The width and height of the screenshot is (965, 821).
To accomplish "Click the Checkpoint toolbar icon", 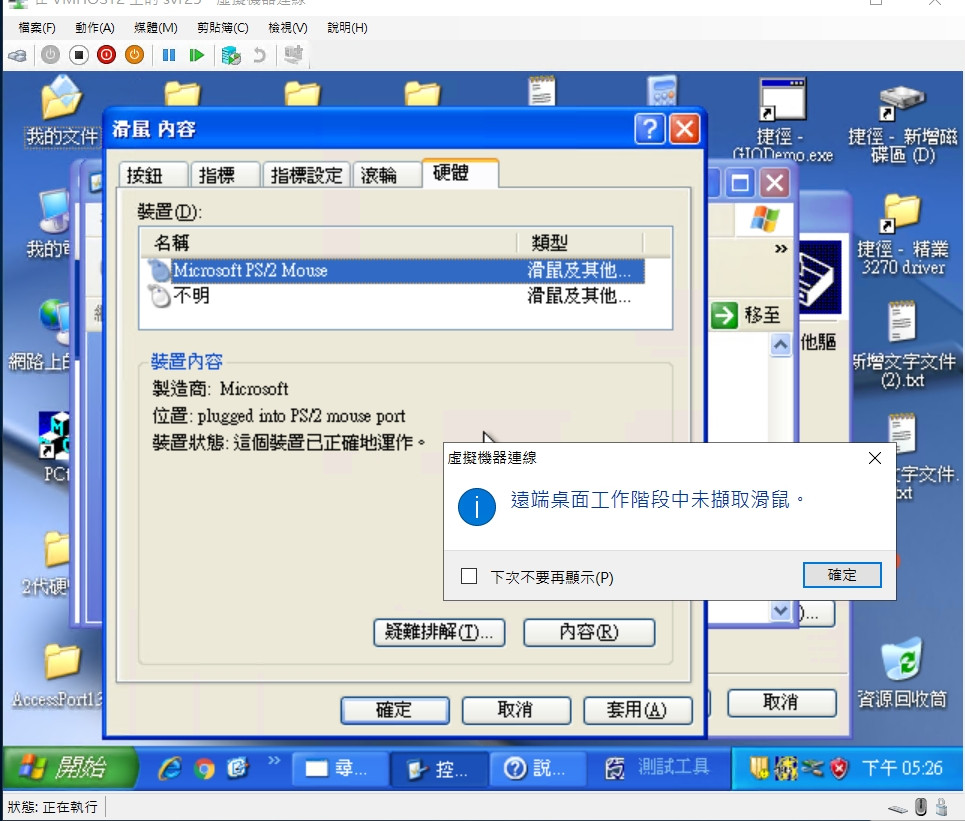I will (x=231, y=55).
